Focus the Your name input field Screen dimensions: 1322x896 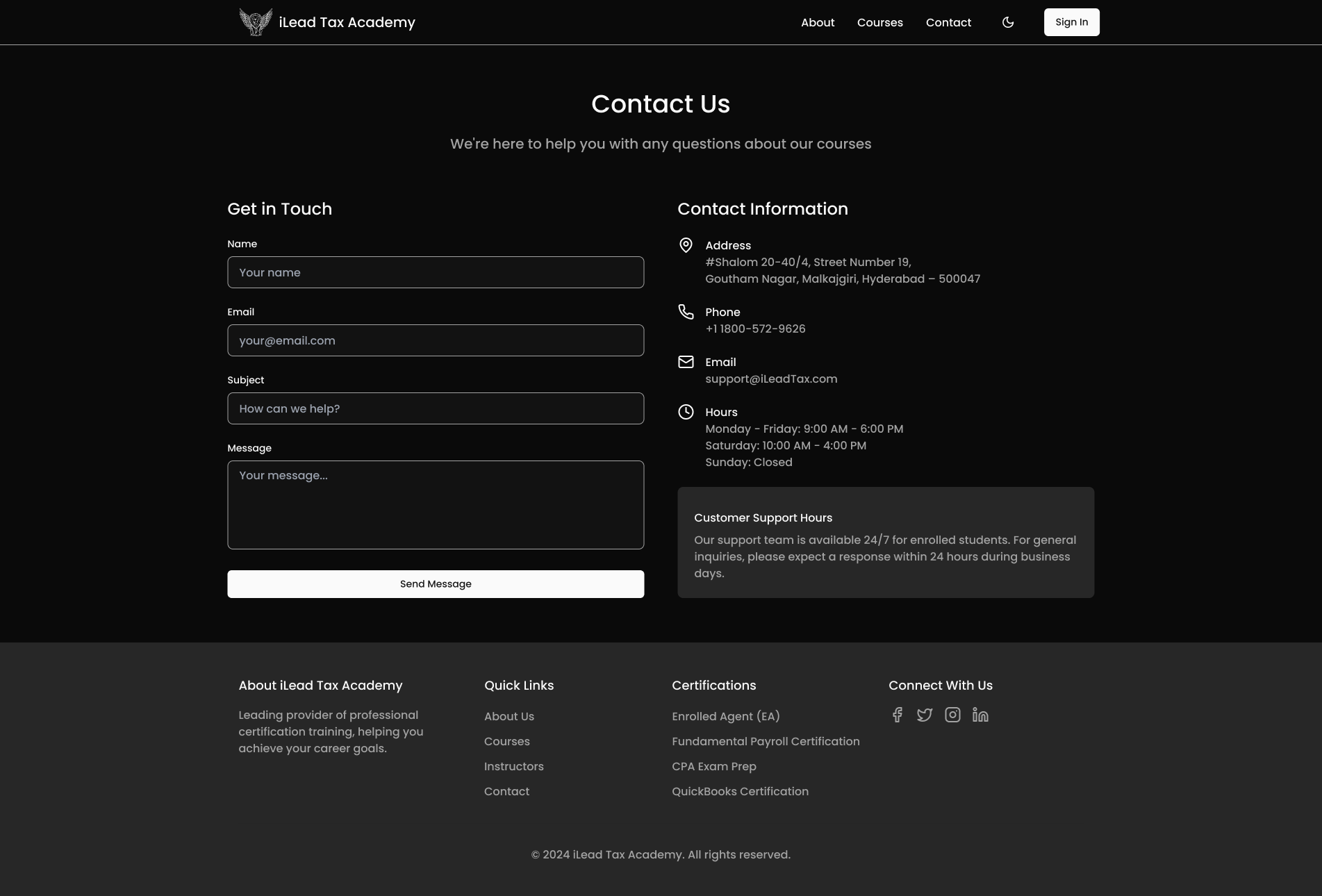tap(436, 272)
